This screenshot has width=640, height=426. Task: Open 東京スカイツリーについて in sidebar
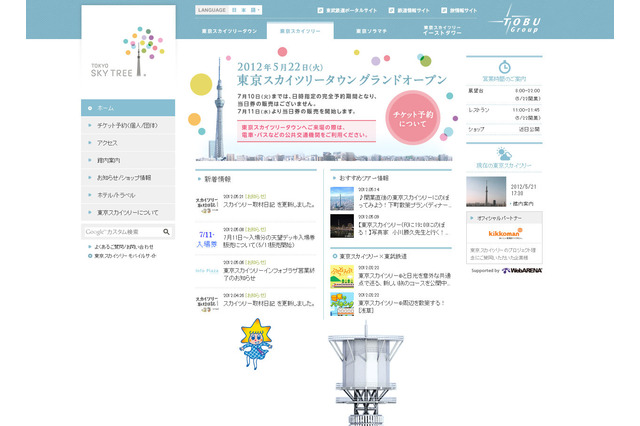click(128, 213)
